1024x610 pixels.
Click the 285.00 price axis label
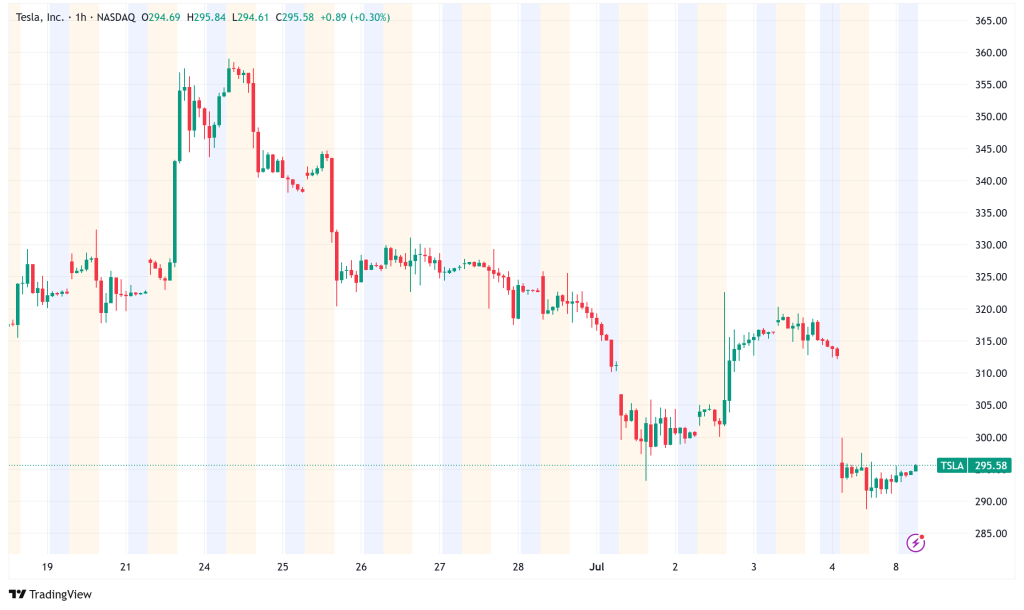point(991,534)
